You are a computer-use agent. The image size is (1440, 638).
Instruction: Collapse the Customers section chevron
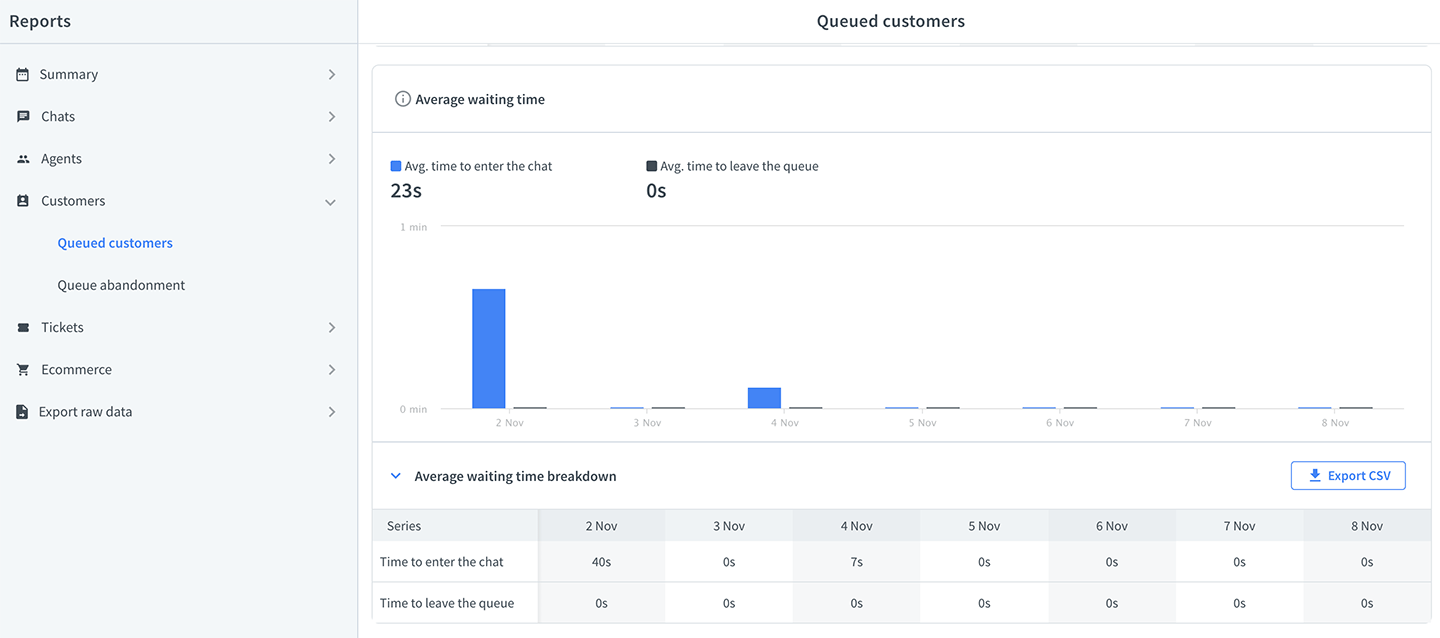[331, 202]
